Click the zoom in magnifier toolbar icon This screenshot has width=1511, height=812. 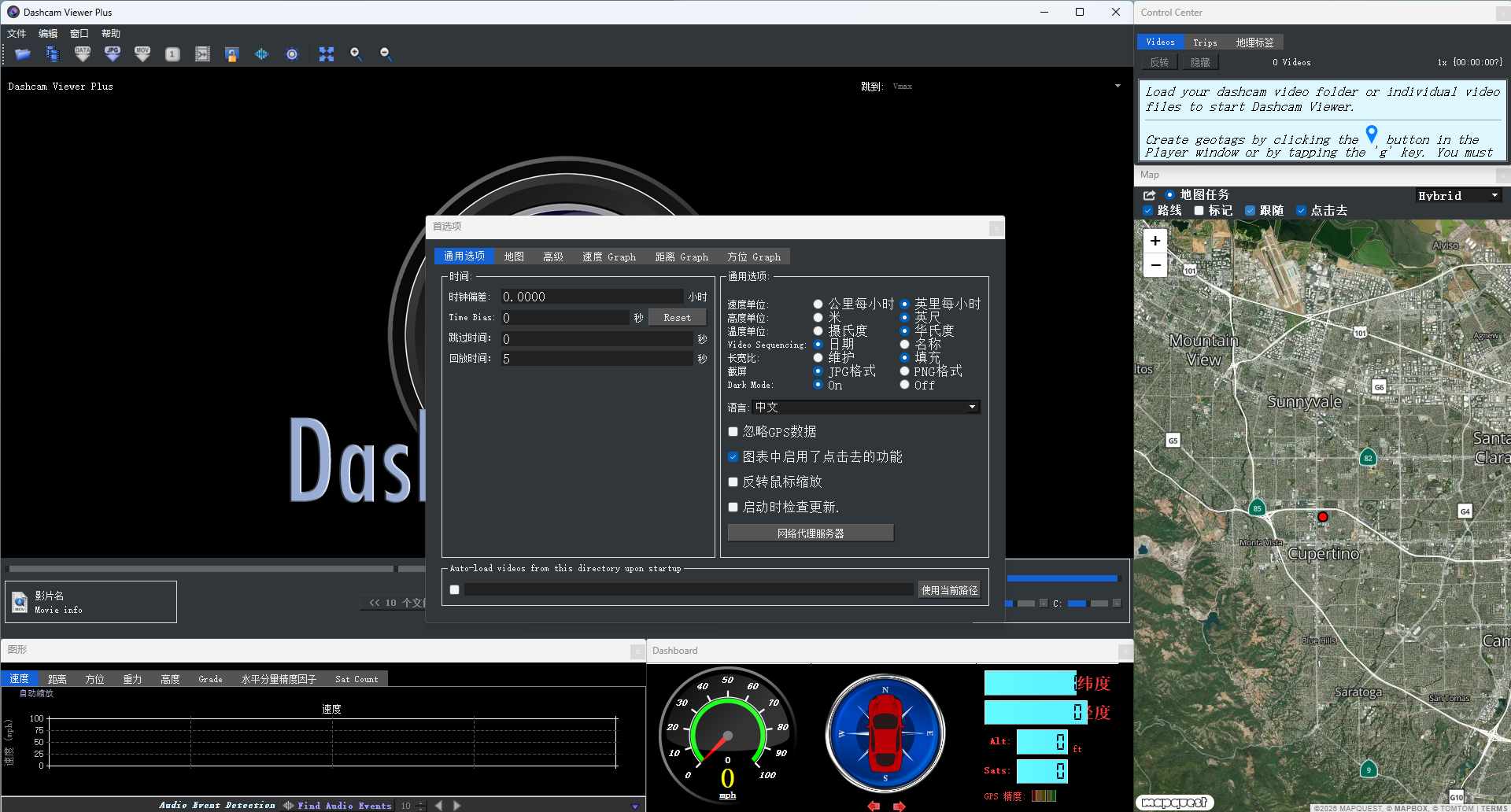(x=356, y=54)
